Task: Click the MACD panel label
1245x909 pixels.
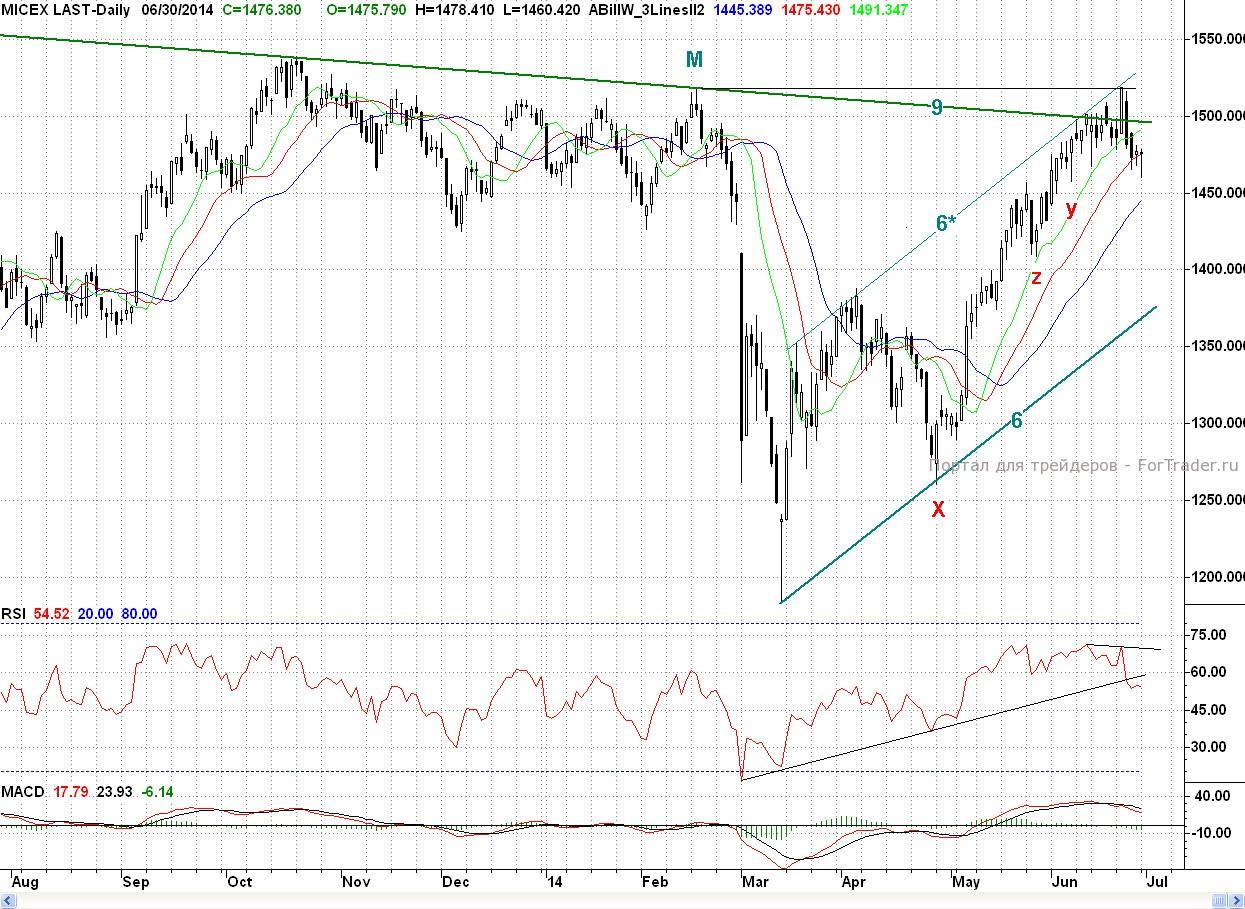Action: pyautogui.click(x=23, y=792)
